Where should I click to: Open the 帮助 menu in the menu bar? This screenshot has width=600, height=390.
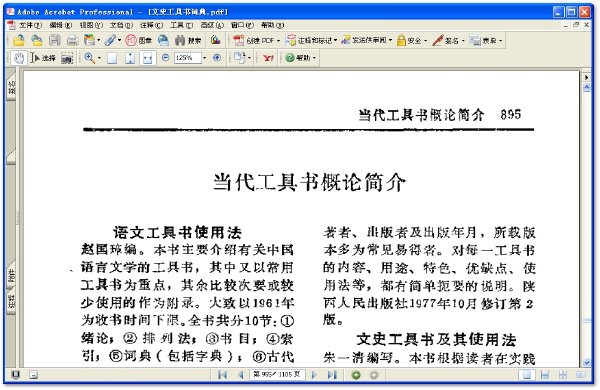[x=272, y=25]
